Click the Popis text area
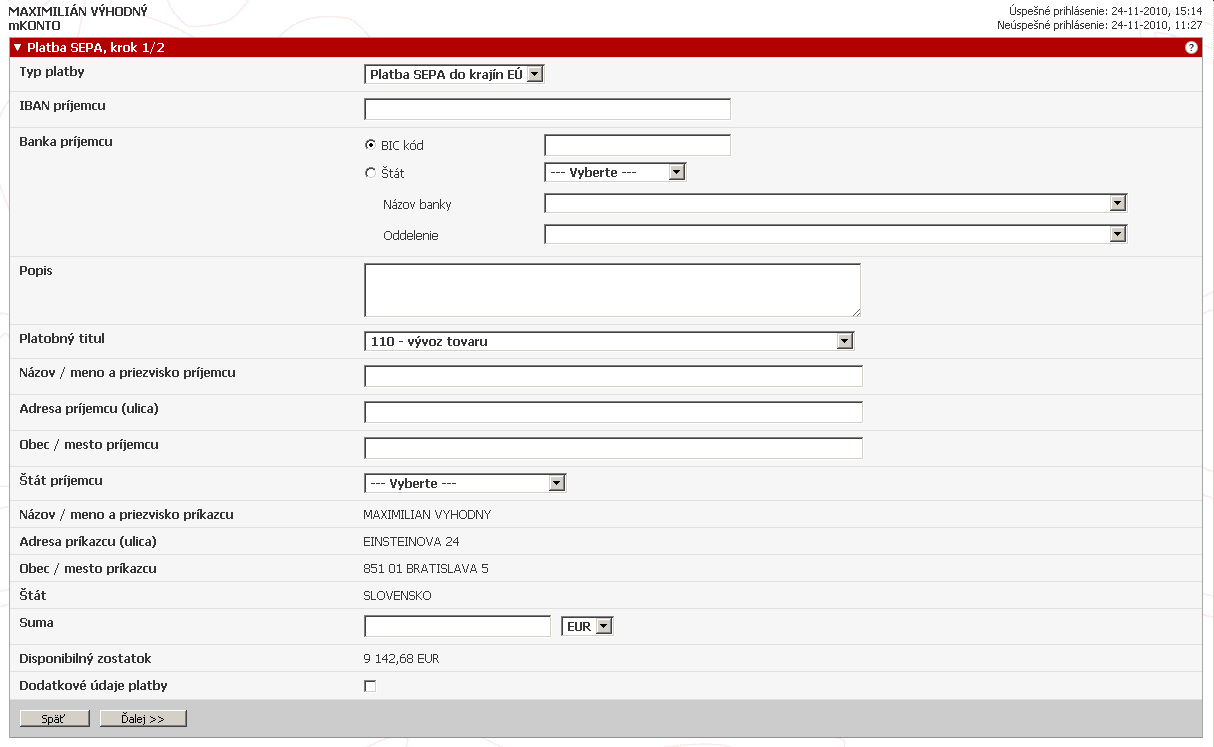 click(x=612, y=290)
